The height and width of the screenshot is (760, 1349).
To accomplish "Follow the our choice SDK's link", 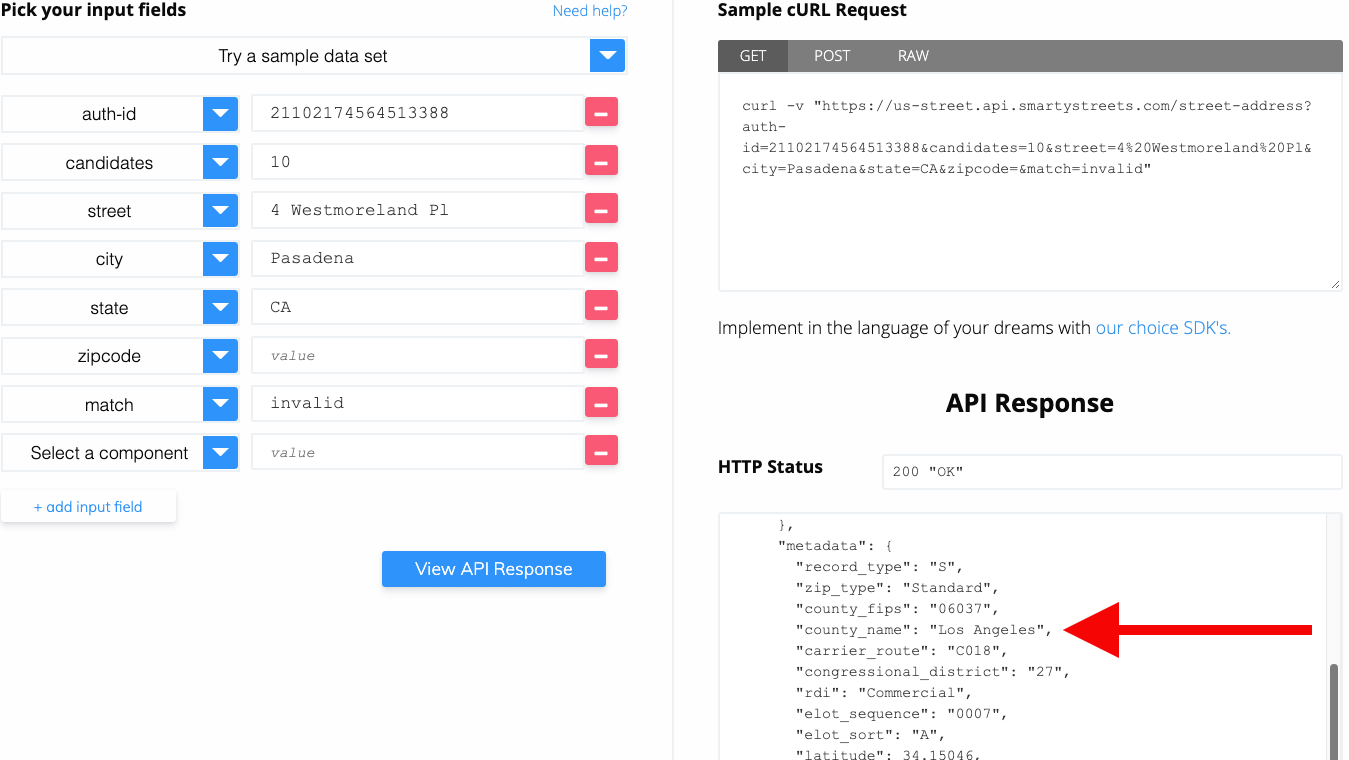I will pyautogui.click(x=1162, y=327).
